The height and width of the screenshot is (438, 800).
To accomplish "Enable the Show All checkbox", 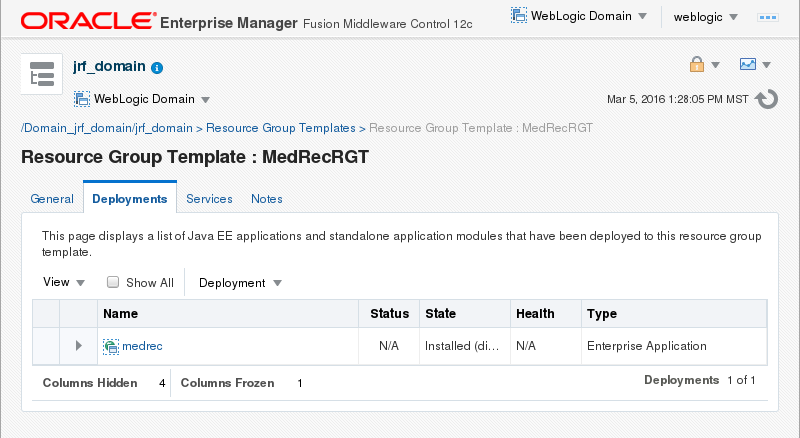I will pyautogui.click(x=113, y=282).
